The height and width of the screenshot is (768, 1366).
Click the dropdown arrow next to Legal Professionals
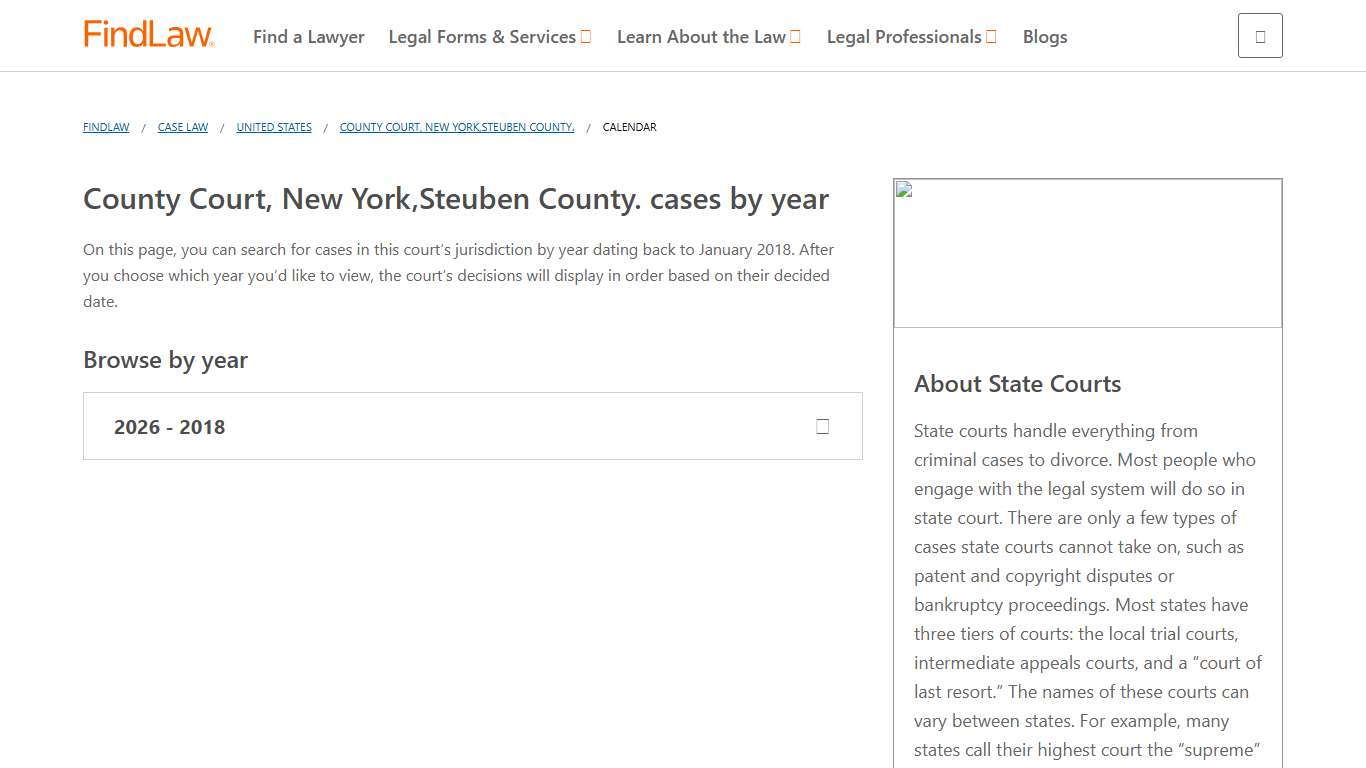[989, 36]
